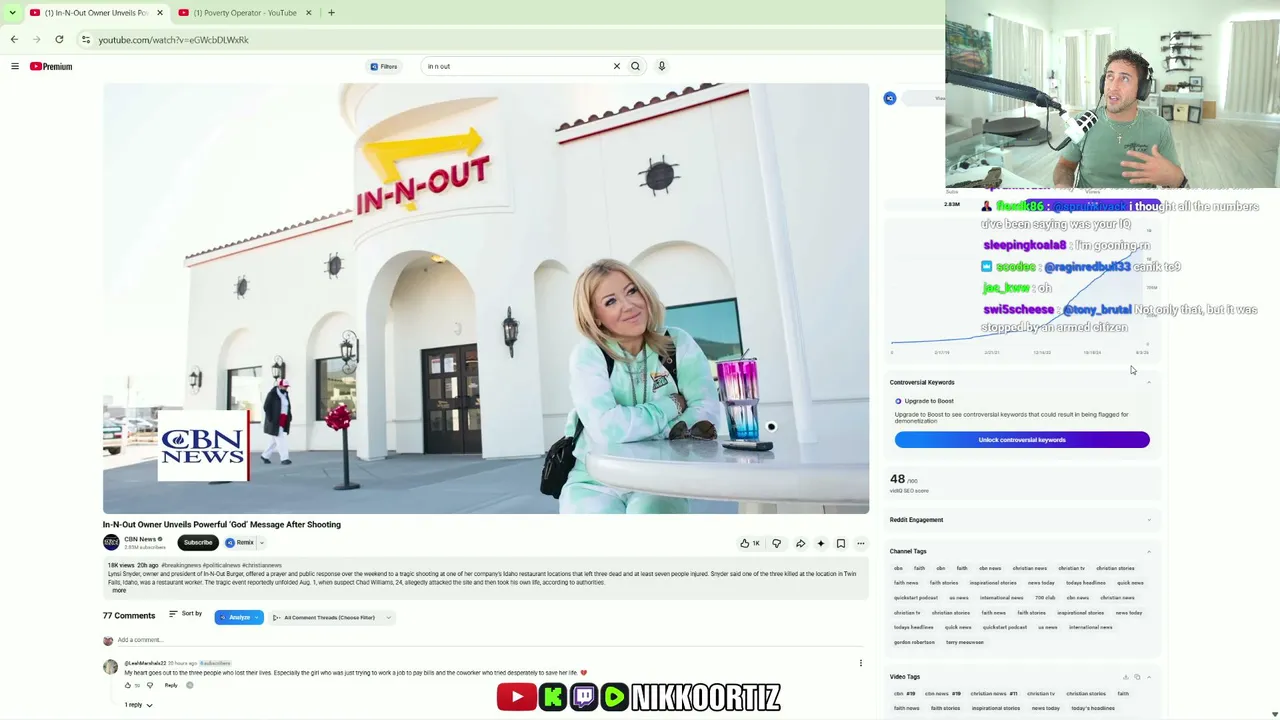The height and width of the screenshot is (720, 1280).
Task: Click the search magnifier button
Action: (635, 66)
